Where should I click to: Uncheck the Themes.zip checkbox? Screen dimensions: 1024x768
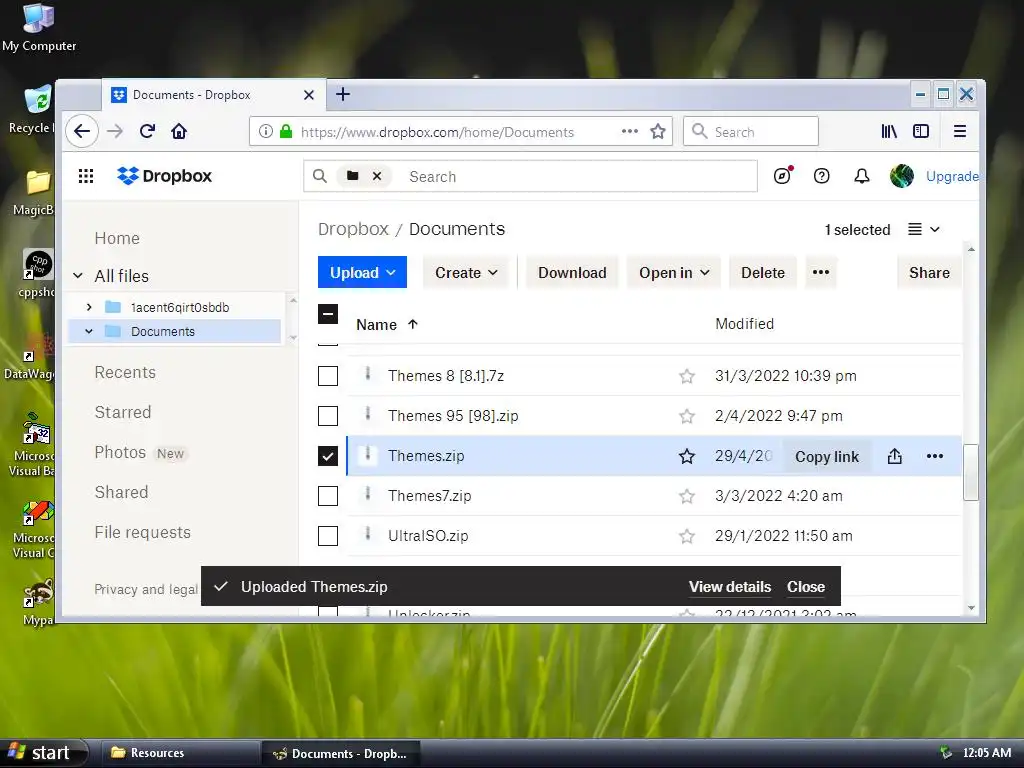tap(328, 456)
